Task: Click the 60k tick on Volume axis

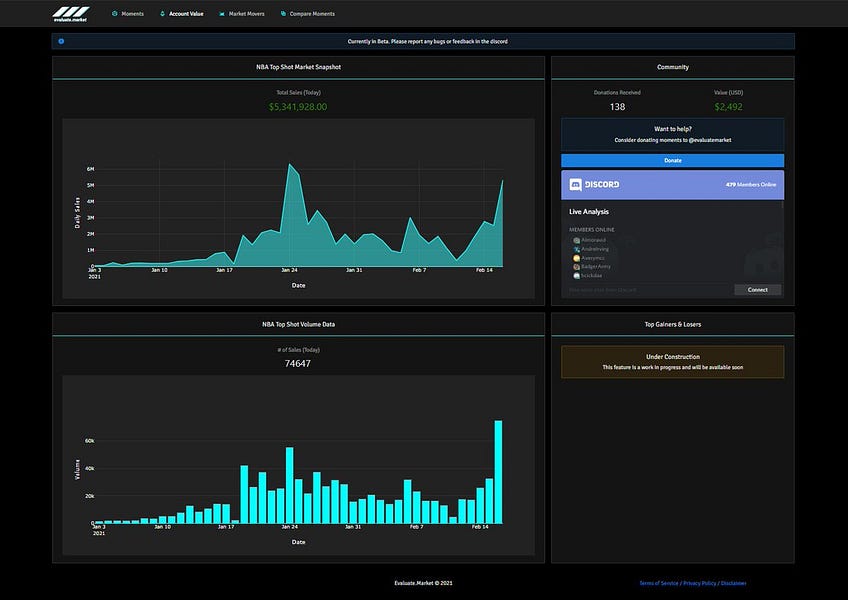Action: 89,441
